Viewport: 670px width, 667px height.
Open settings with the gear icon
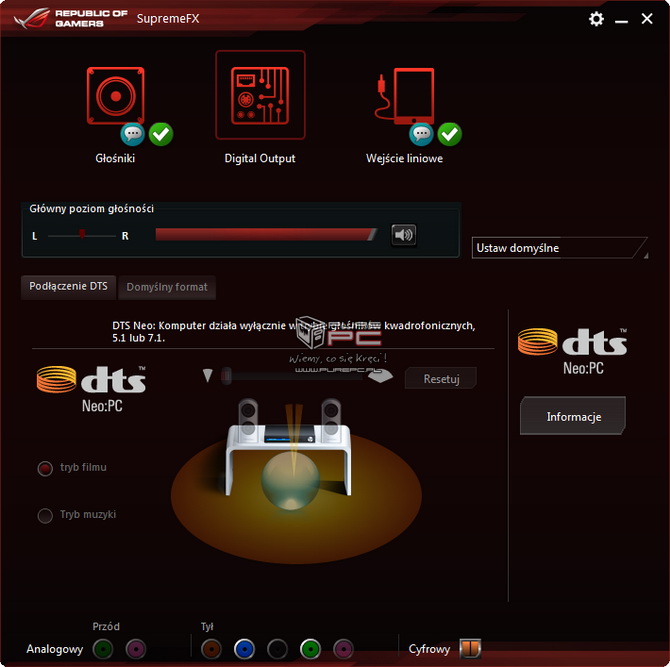(x=596, y=19)
